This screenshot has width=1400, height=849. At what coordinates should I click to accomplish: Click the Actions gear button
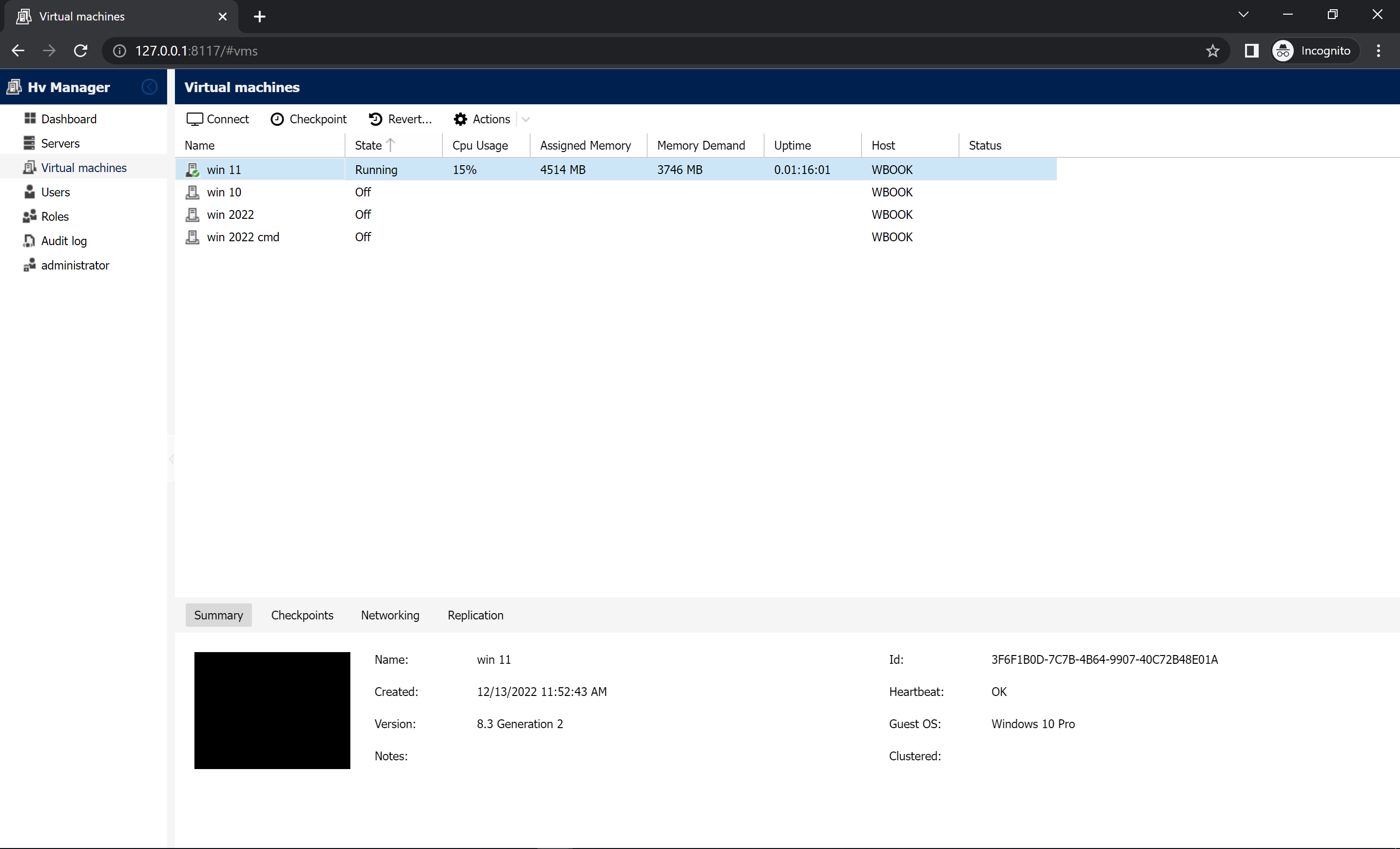[x=460, y=119]
